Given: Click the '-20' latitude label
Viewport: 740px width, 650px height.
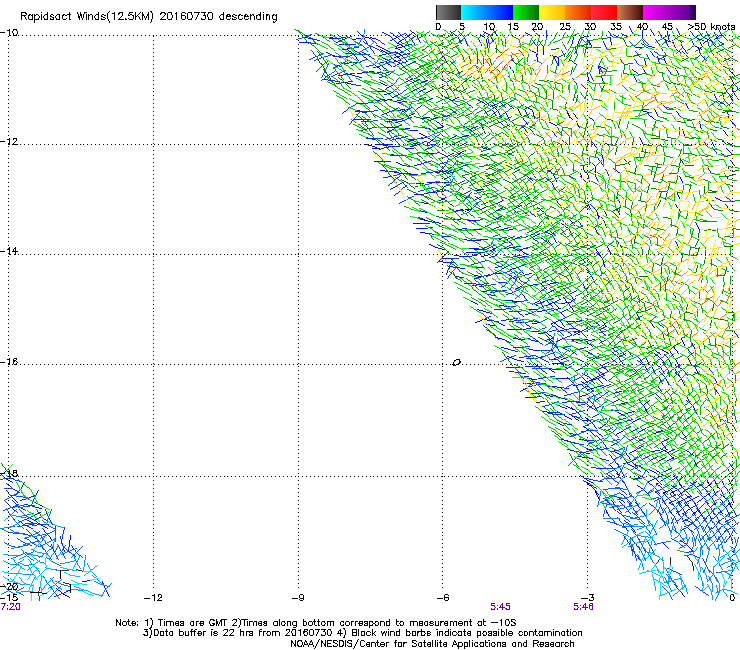Looking at the screenshot, I should [x=9, y=587].
